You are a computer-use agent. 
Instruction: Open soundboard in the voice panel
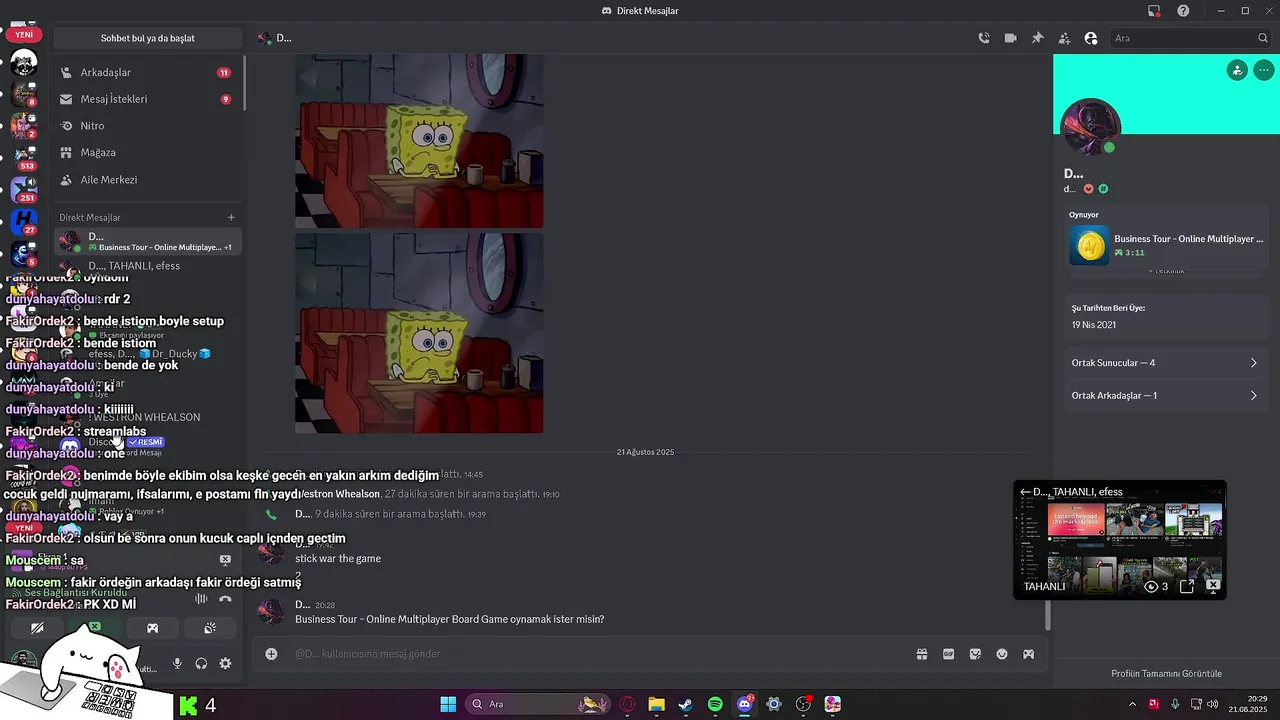tap(210, 628)
